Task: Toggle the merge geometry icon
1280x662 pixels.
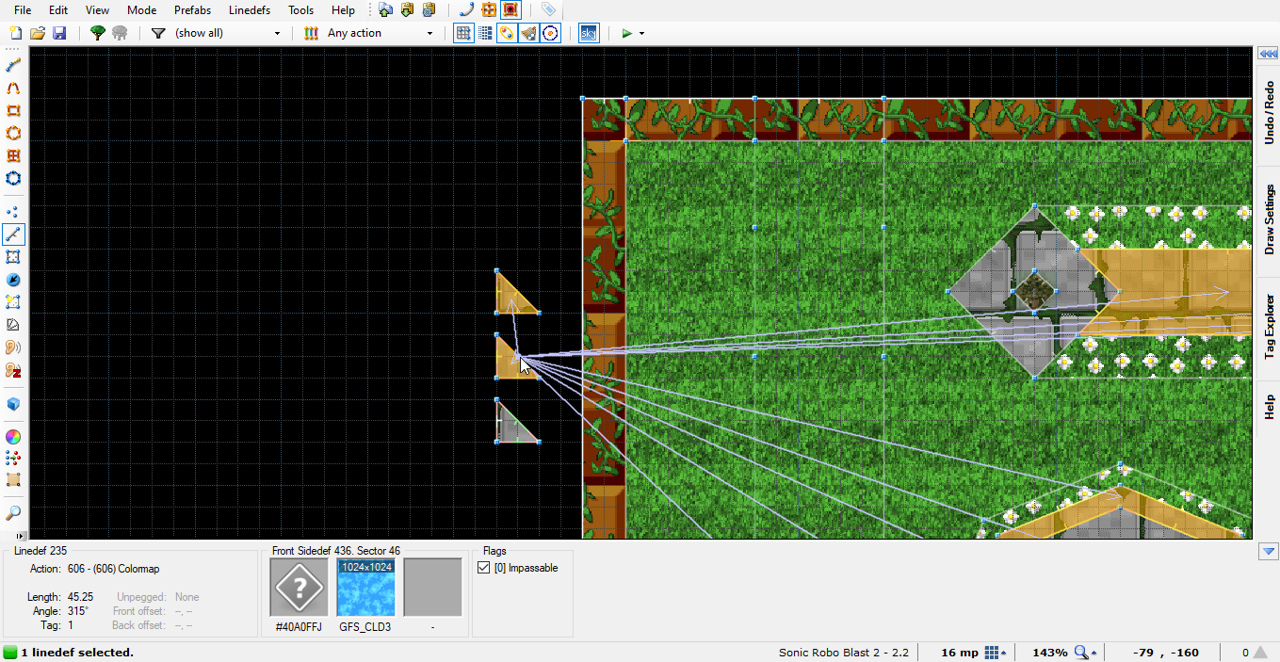Action: tap(507, 33)
